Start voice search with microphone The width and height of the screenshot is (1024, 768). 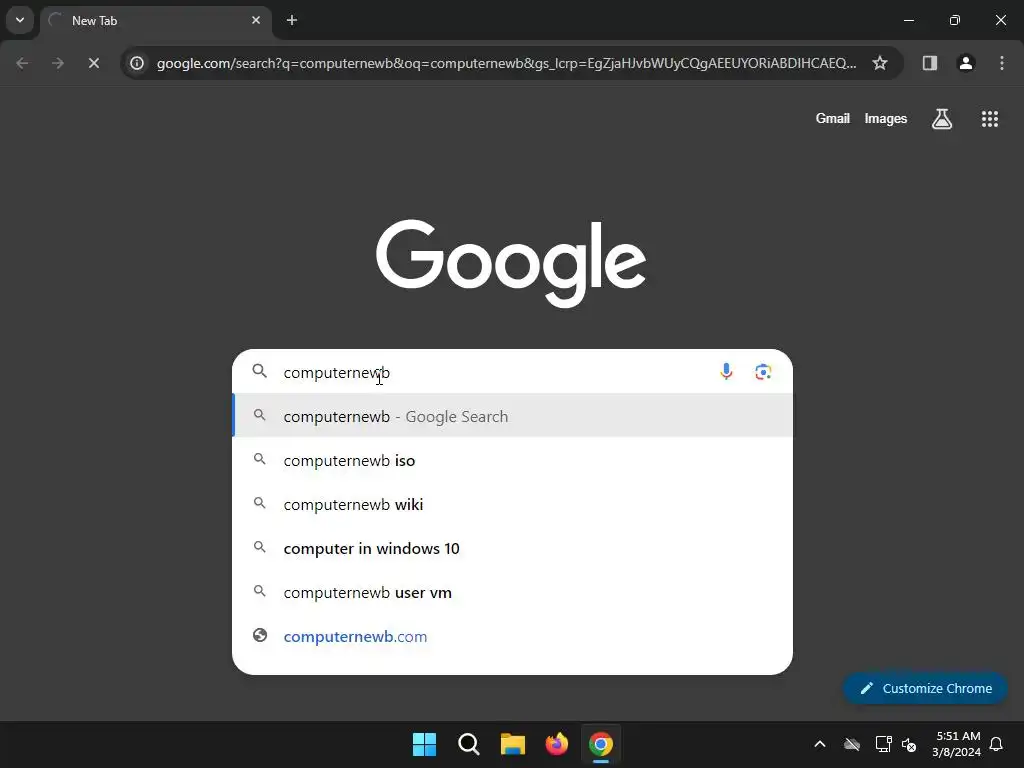(726, 372)
